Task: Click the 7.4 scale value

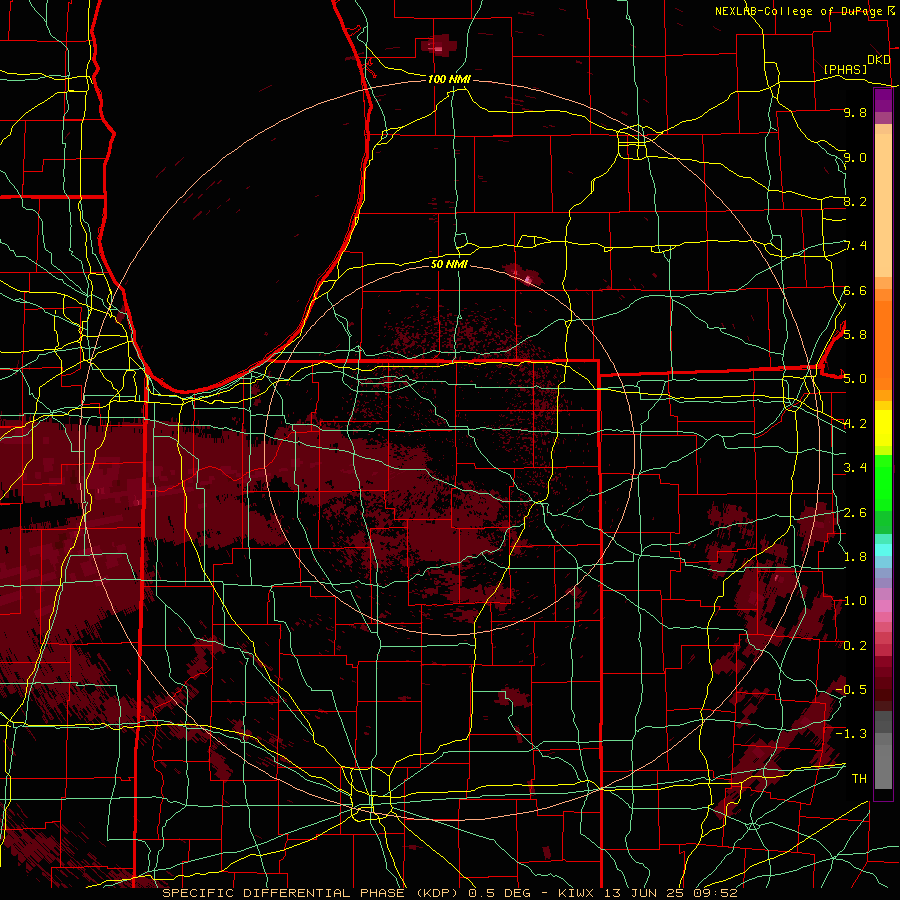Action: [855, 246]
